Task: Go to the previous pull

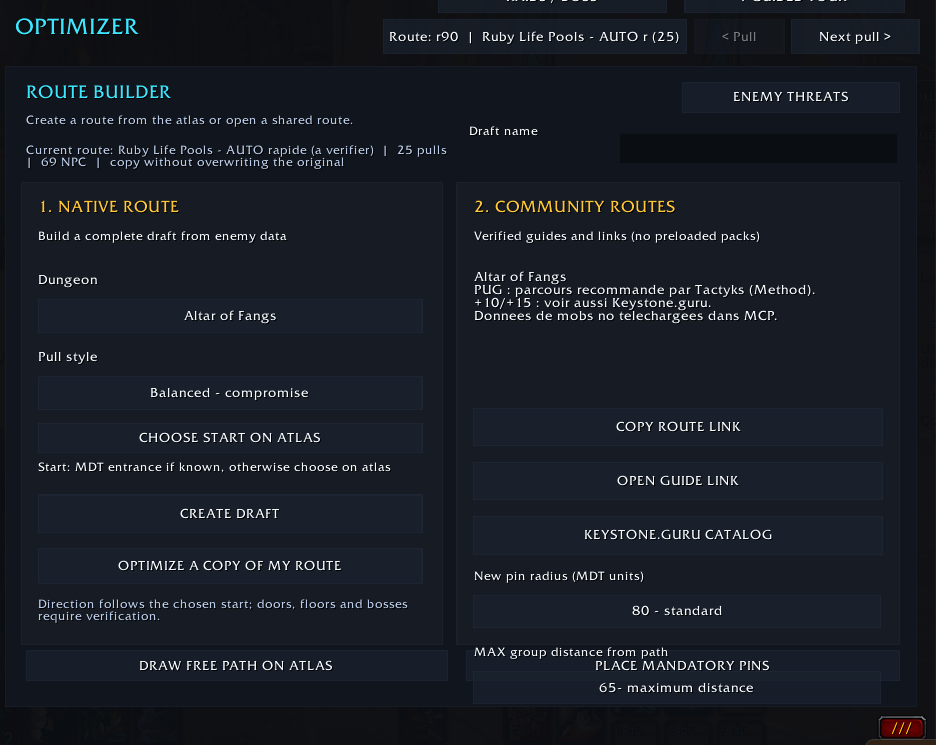Action: click(x=739, y=36)
